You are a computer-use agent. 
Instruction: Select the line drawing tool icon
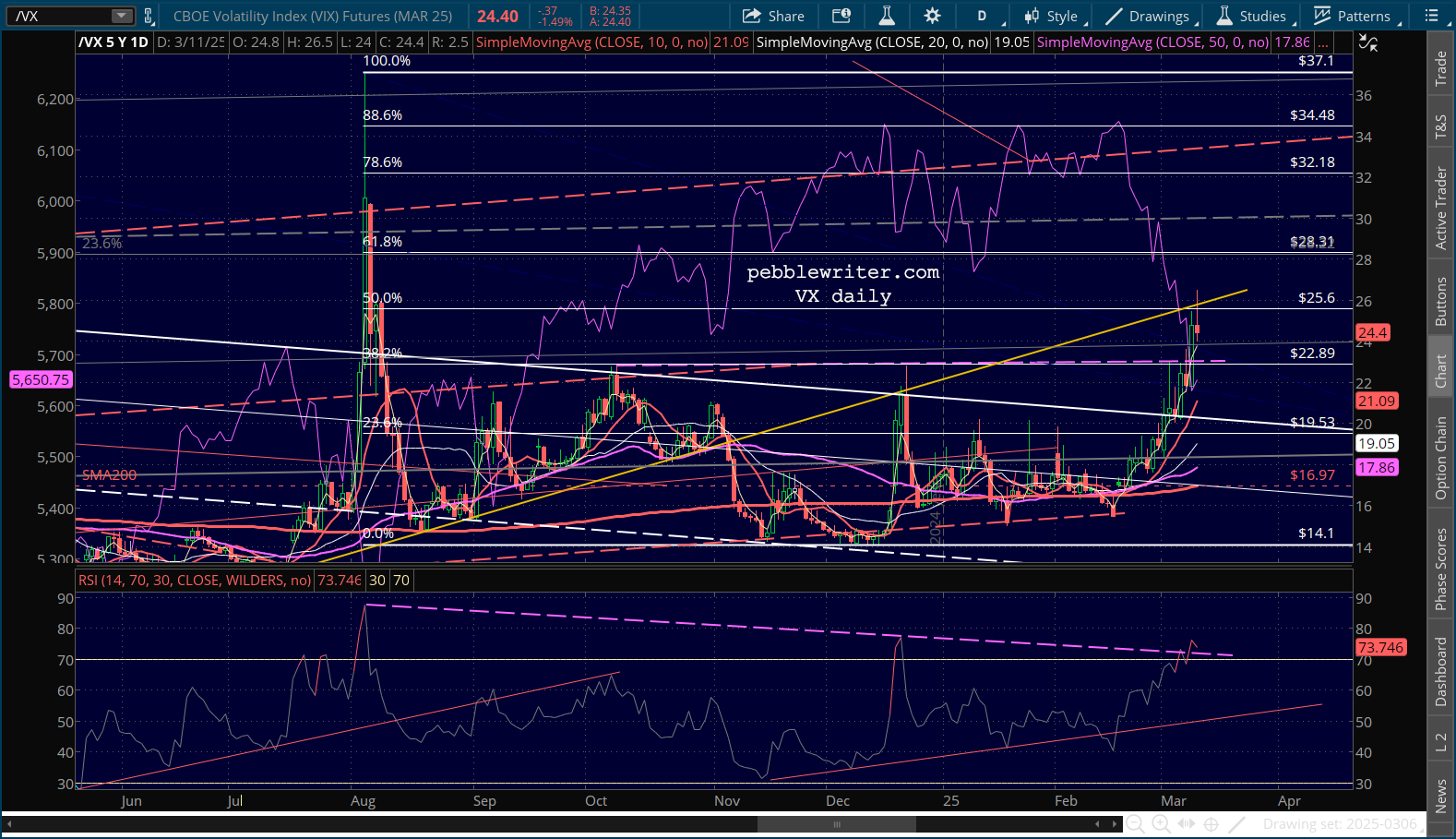point(1237,824)
